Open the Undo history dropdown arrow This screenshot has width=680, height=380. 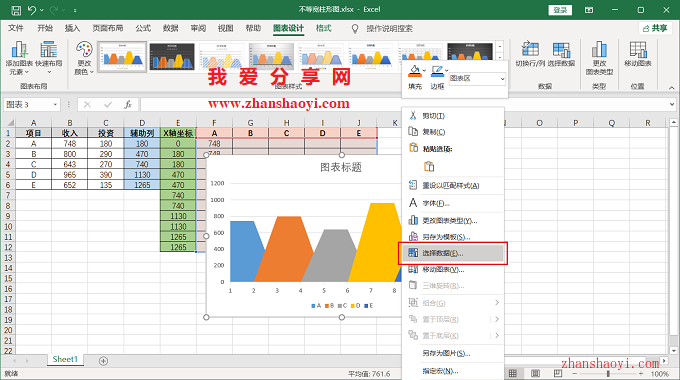[x=42, y=10]
